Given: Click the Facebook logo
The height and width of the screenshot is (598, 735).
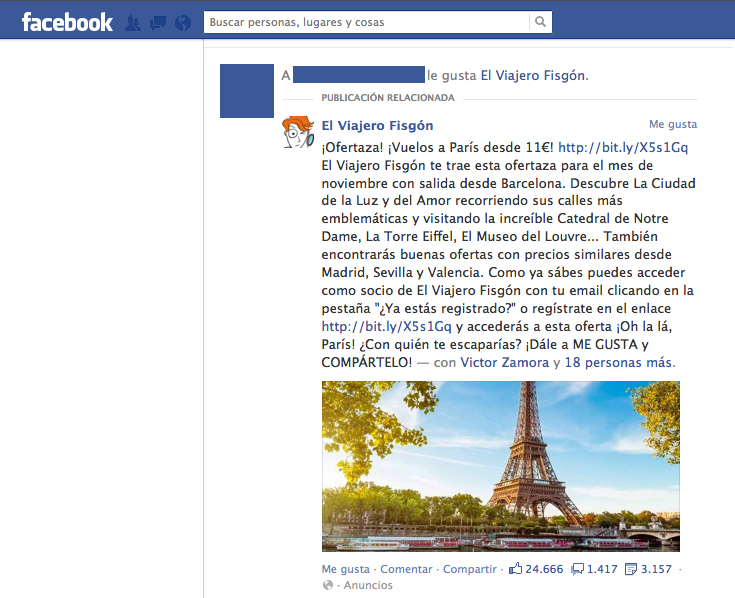Looking at the screenshot, I should click(x=67, y=22).
